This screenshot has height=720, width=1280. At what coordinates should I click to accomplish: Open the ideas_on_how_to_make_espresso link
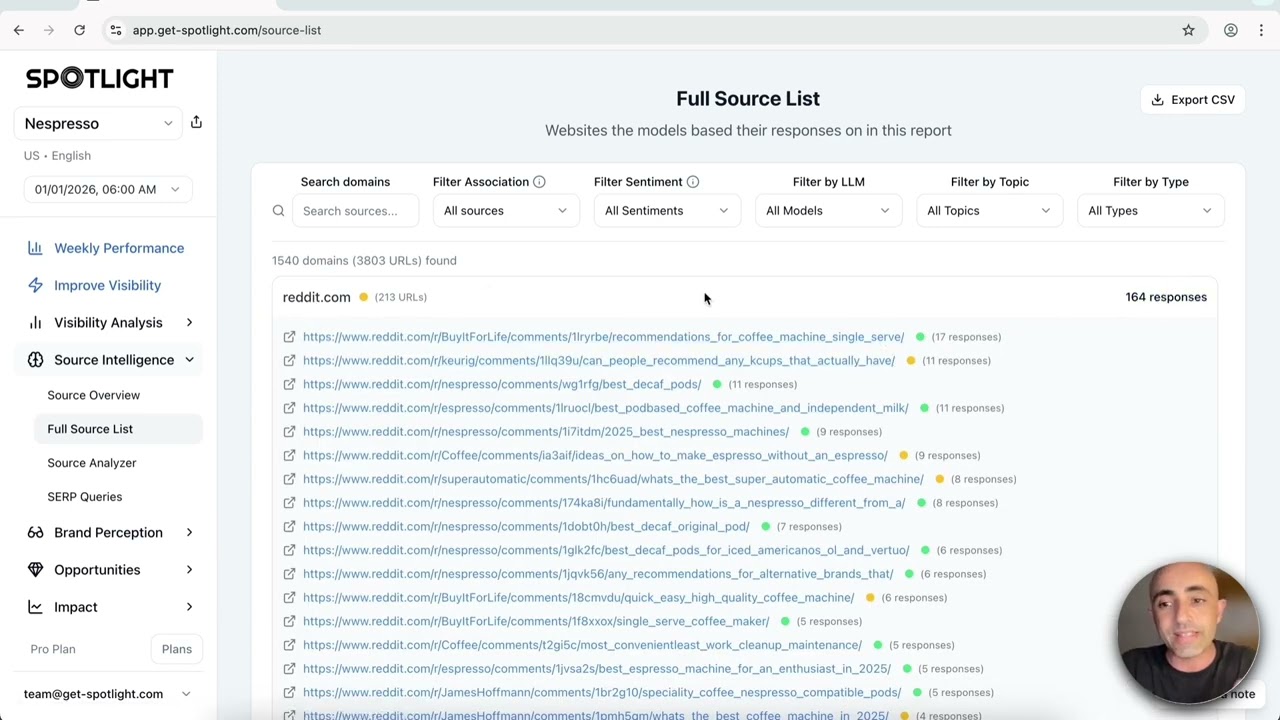pos(595,455)
